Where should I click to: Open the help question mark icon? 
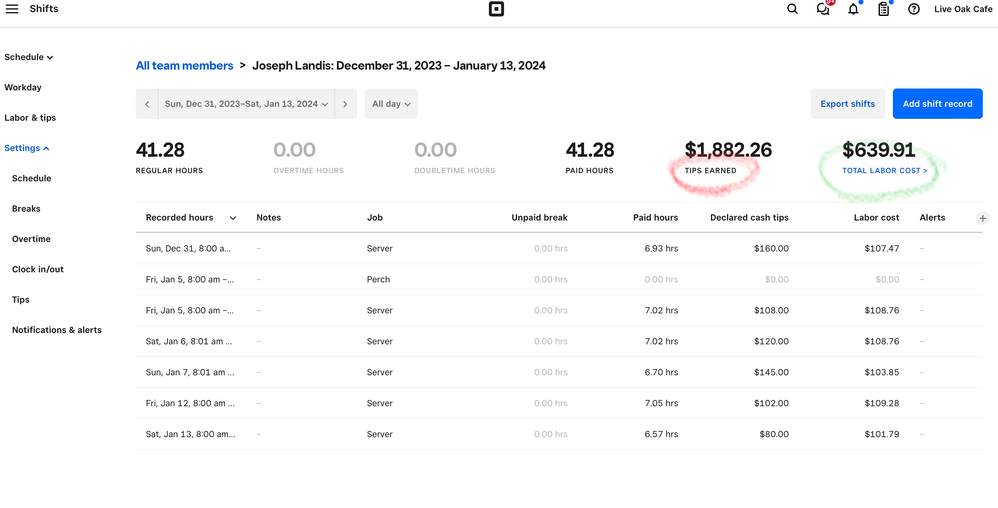(914, 9)
